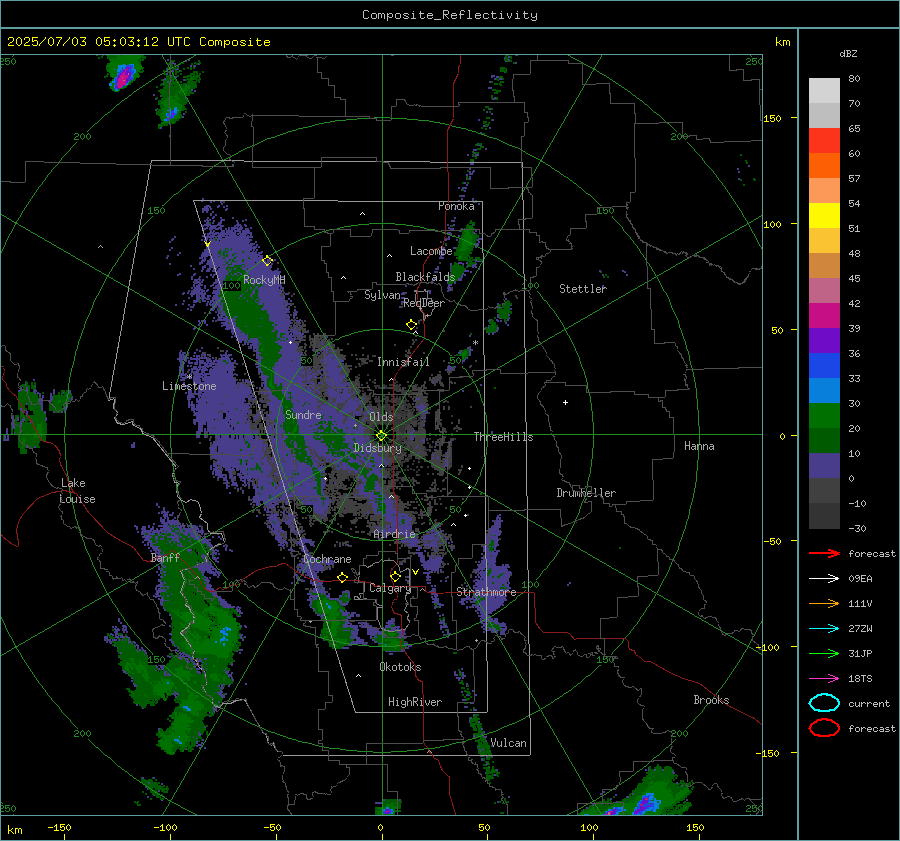Viewport: 900px width, 841px height.
Task: Click the Hanna town label
Action: pos(699,446)
